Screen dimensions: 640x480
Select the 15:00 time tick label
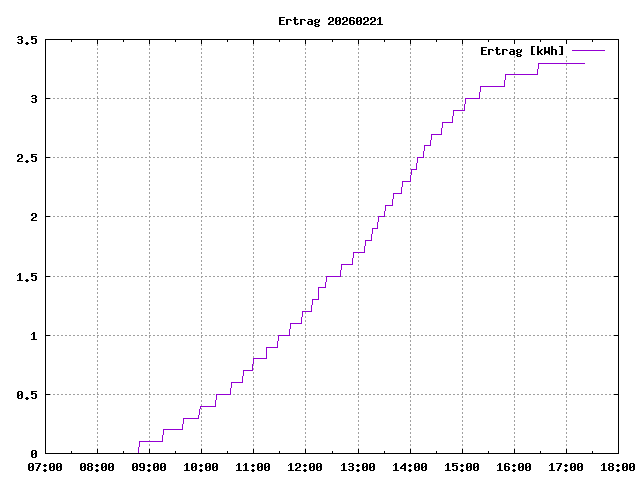[x=461, y=467]
